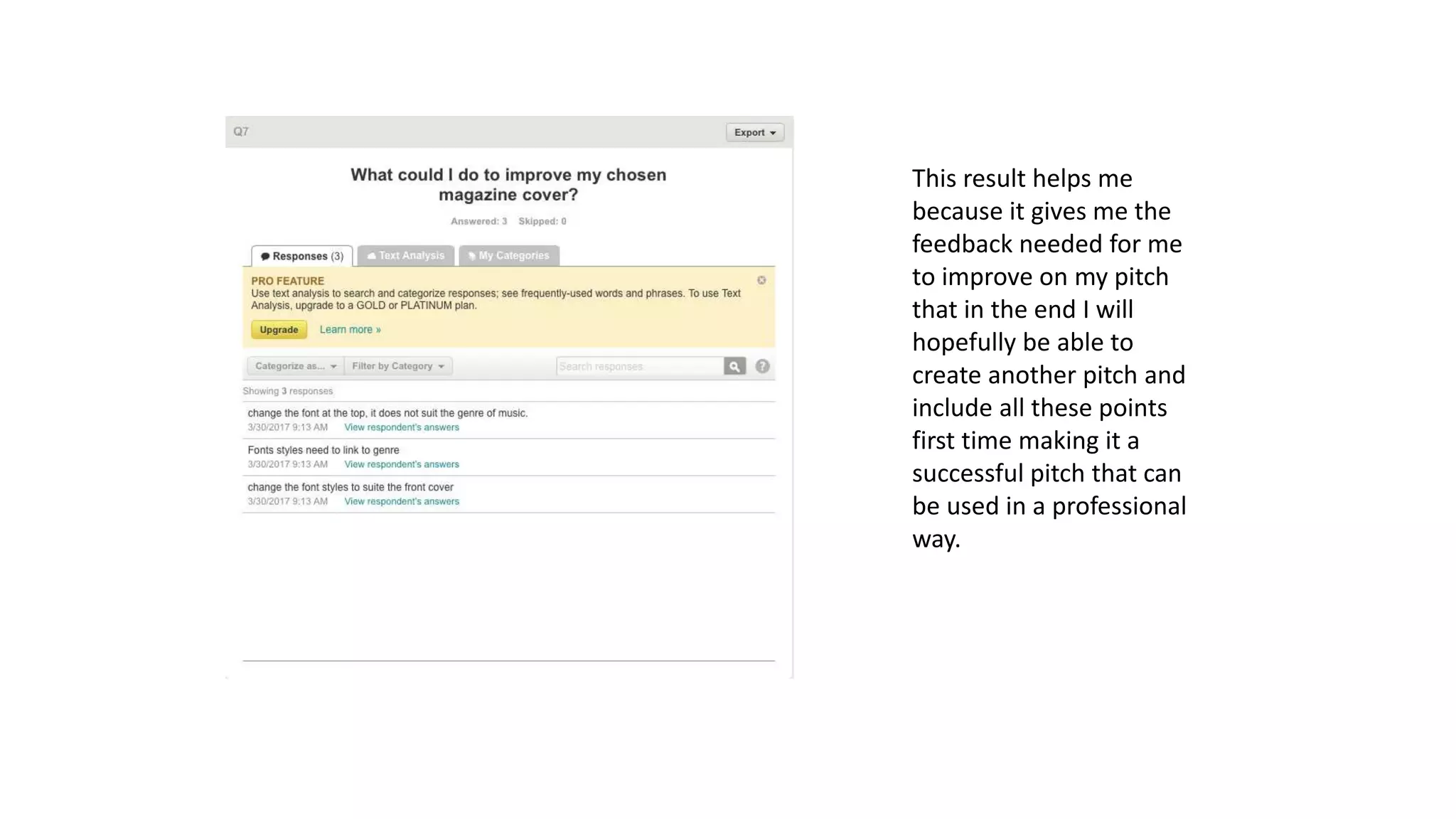The width and height of the screenshot is (1456, 819).
Task: Open the question mark help icon
Action: pyautogui.click(x=762, y=366)
